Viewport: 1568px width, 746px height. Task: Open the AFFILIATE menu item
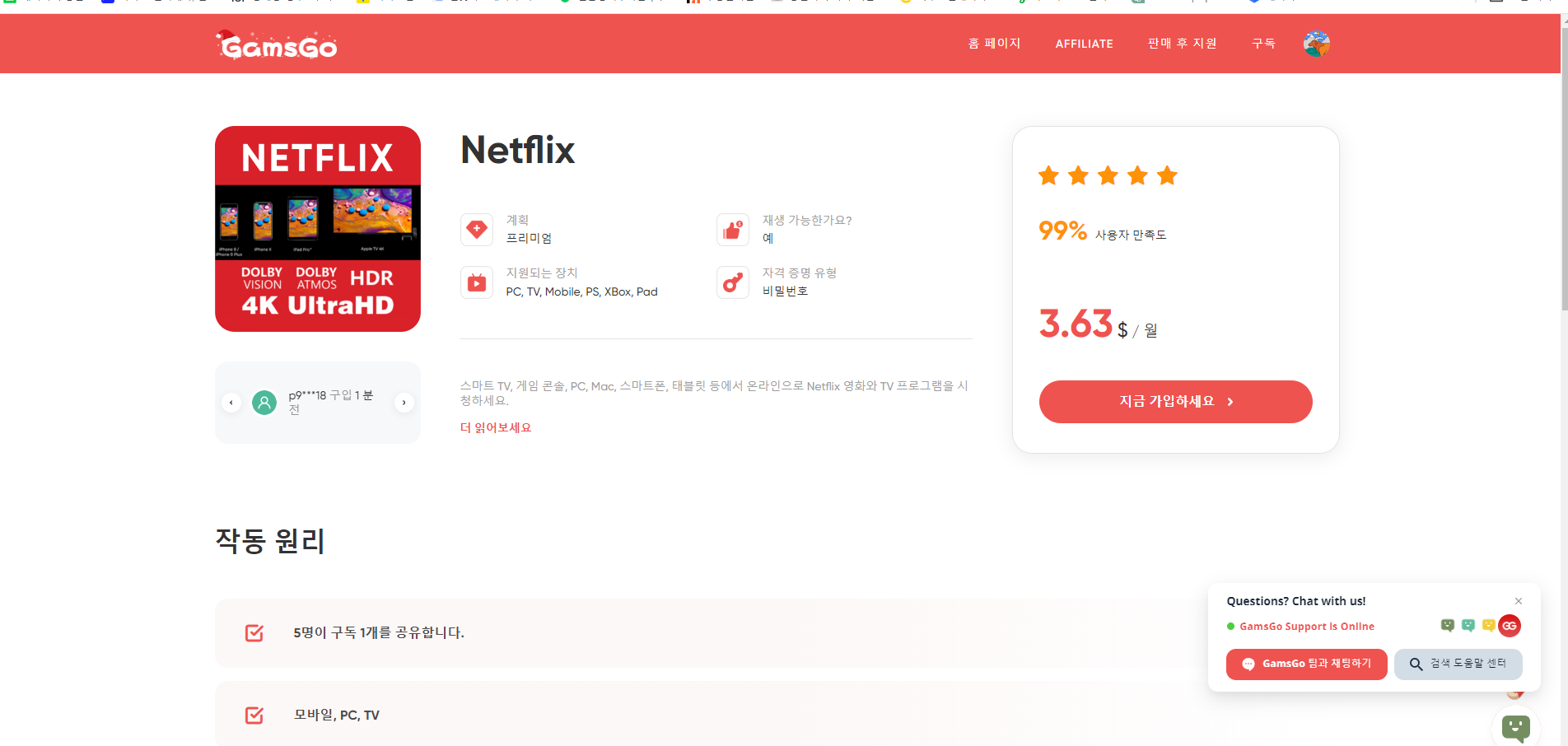point(1084,44)
